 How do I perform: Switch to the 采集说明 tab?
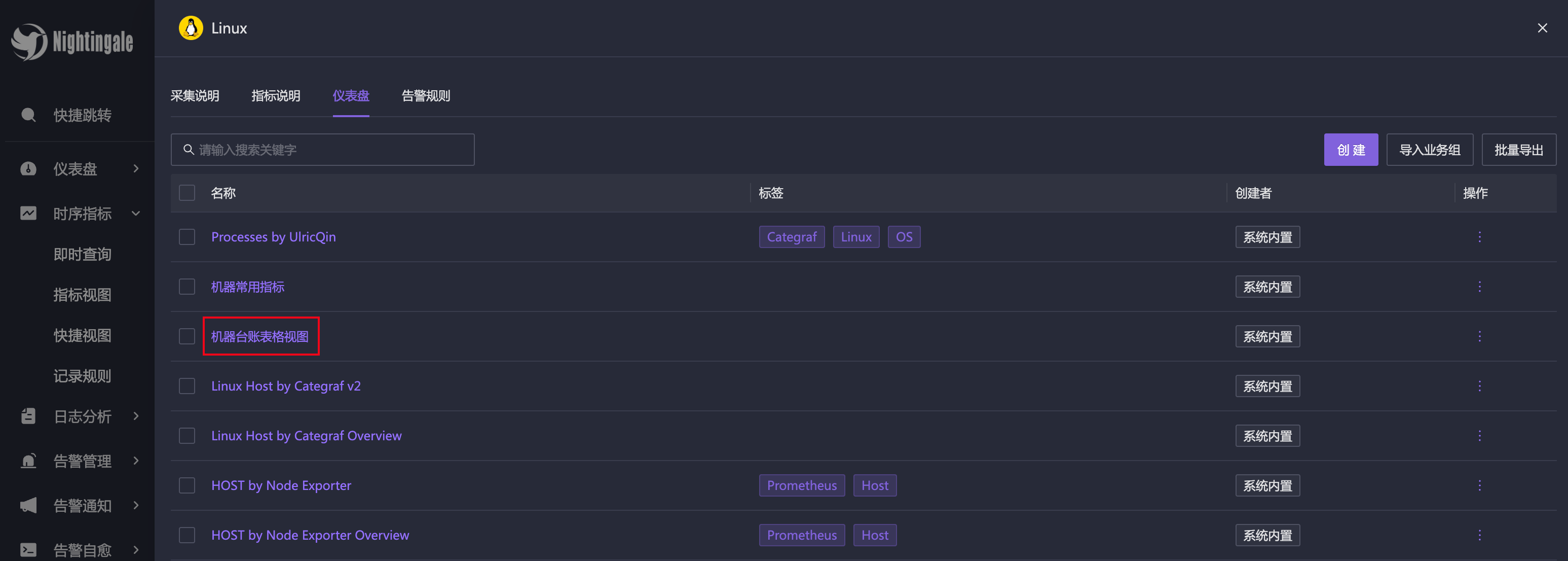pos(195,96)
